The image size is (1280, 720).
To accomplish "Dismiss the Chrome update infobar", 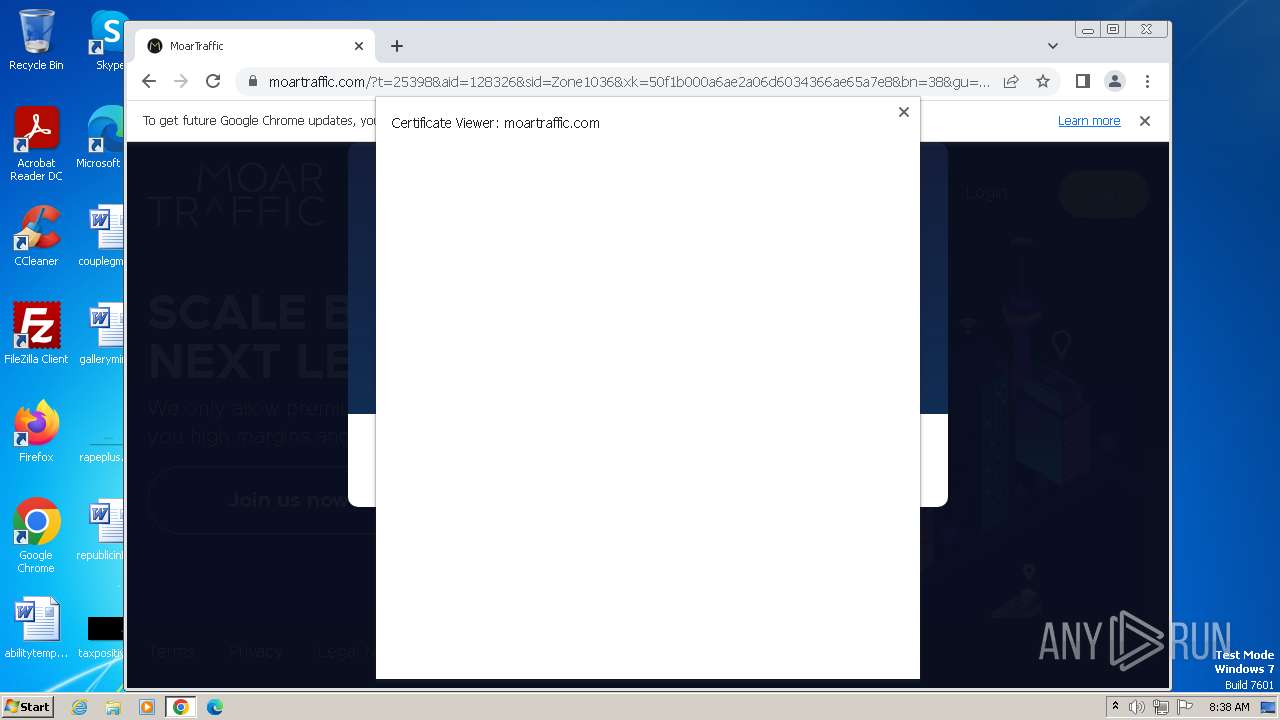I will coord(1145,121).
